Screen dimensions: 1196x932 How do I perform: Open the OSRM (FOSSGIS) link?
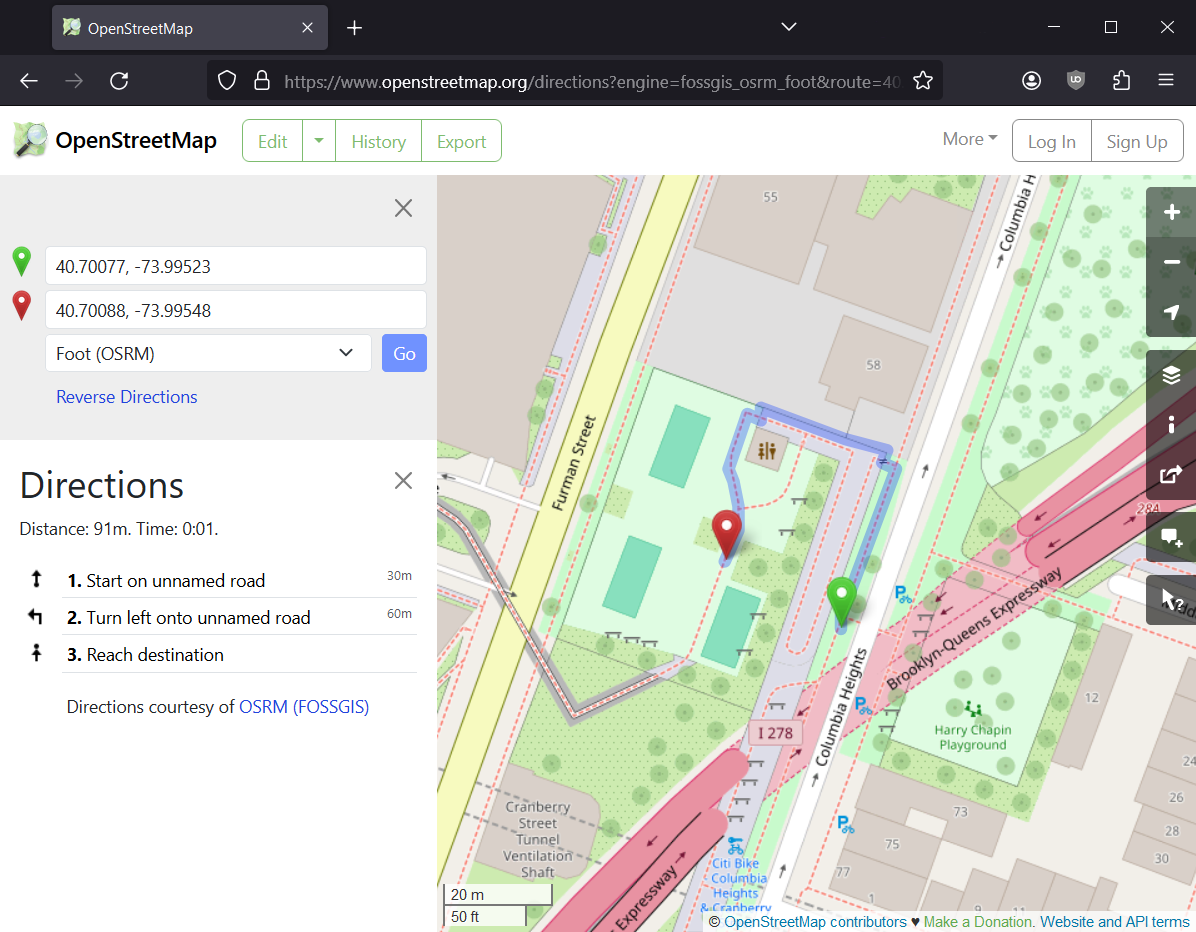tap(304, 707)
